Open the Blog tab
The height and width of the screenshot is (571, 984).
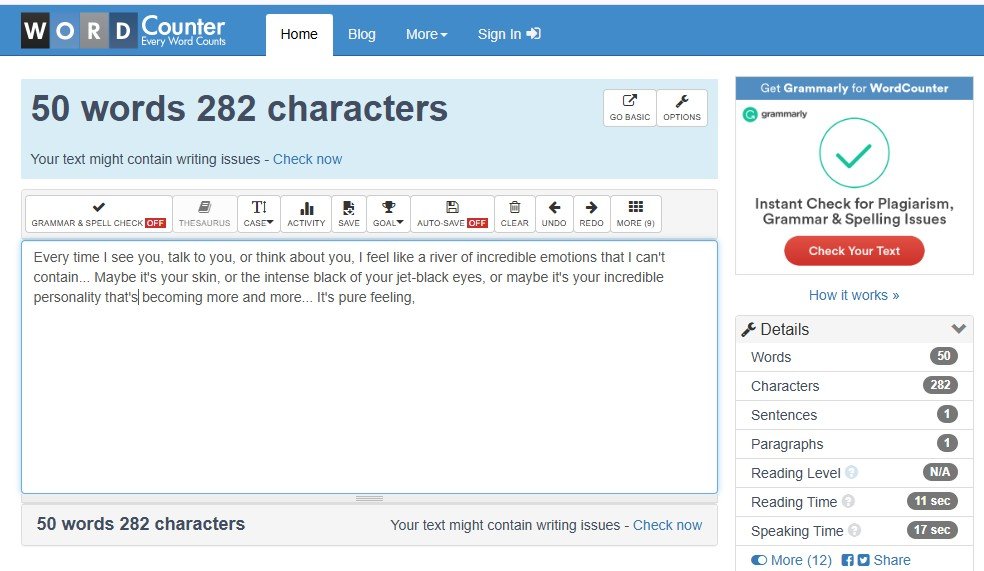coord(361,35)
